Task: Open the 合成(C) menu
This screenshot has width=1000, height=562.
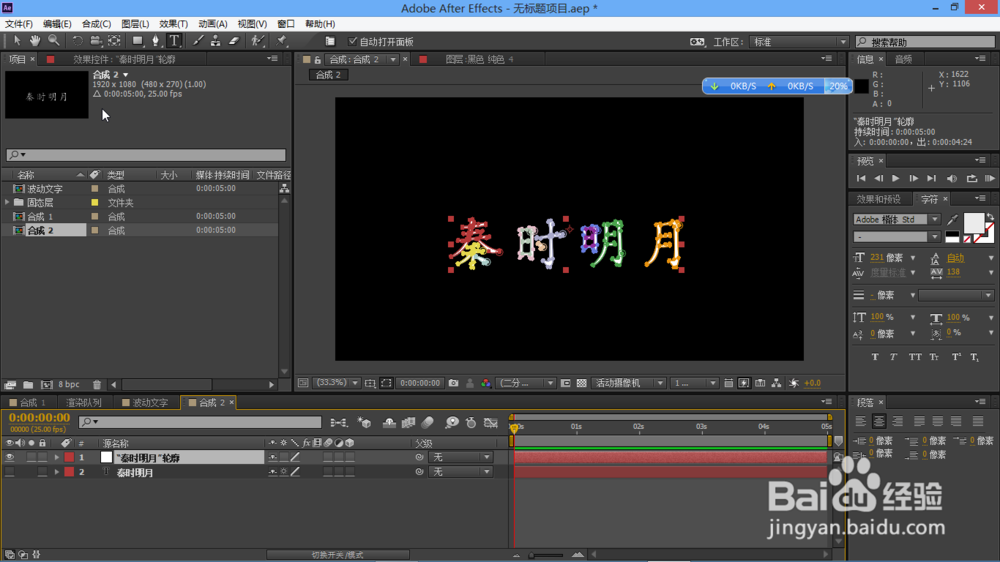Action: [96, 24]
